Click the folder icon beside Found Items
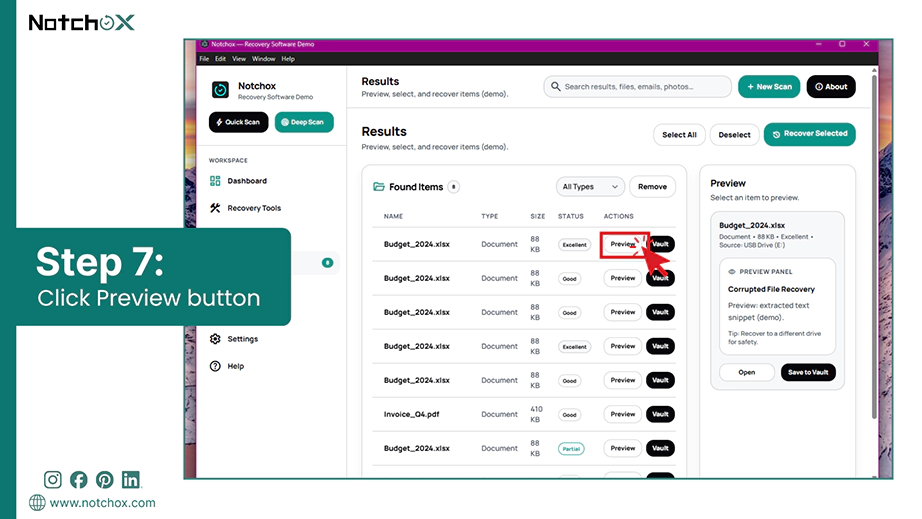The image size is (922, 519). pyautogui.click(x=379, y=186)
